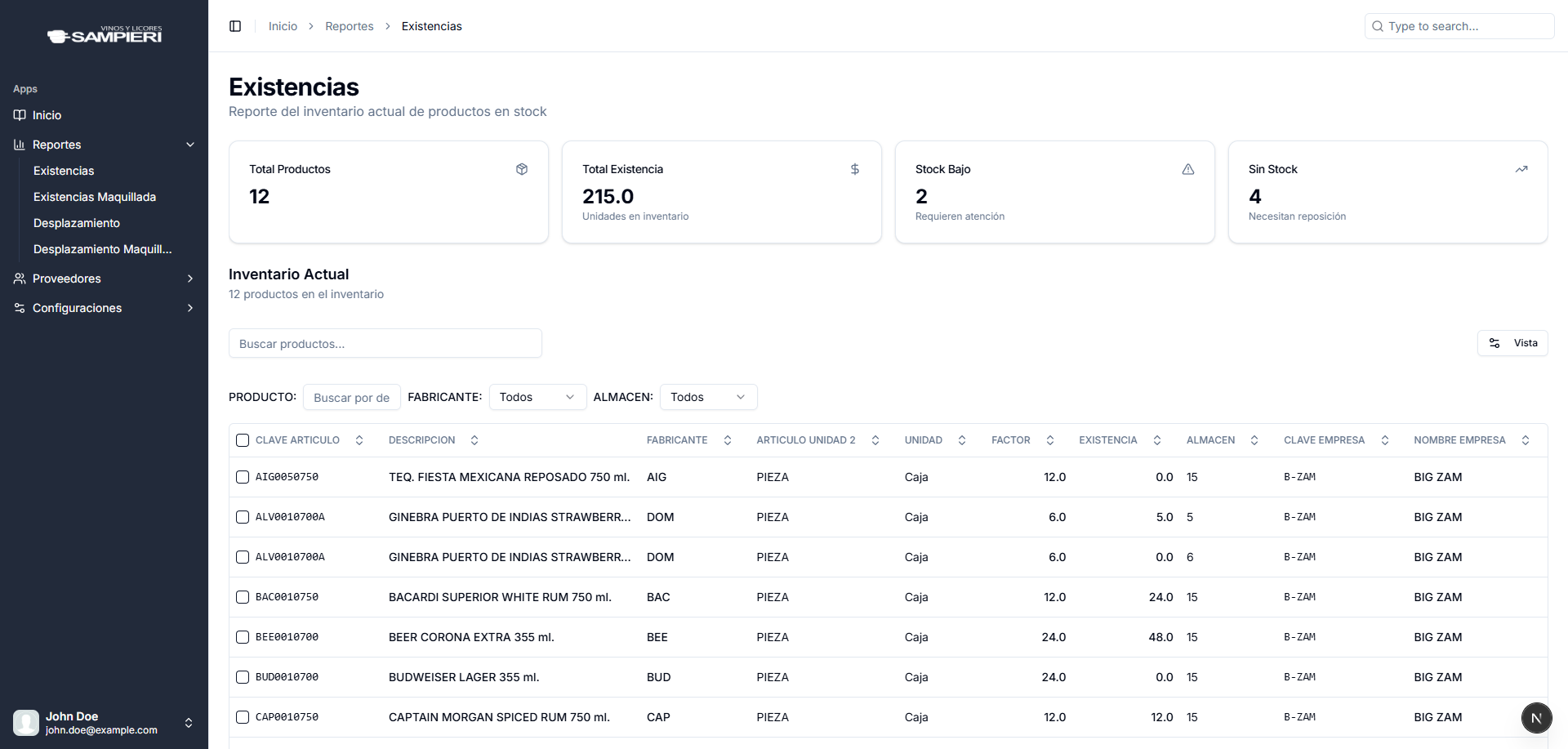Select the AIG0050750 row checkbox
The height and width of the screenshot is (749, 1568).
(x=243, y=477)
